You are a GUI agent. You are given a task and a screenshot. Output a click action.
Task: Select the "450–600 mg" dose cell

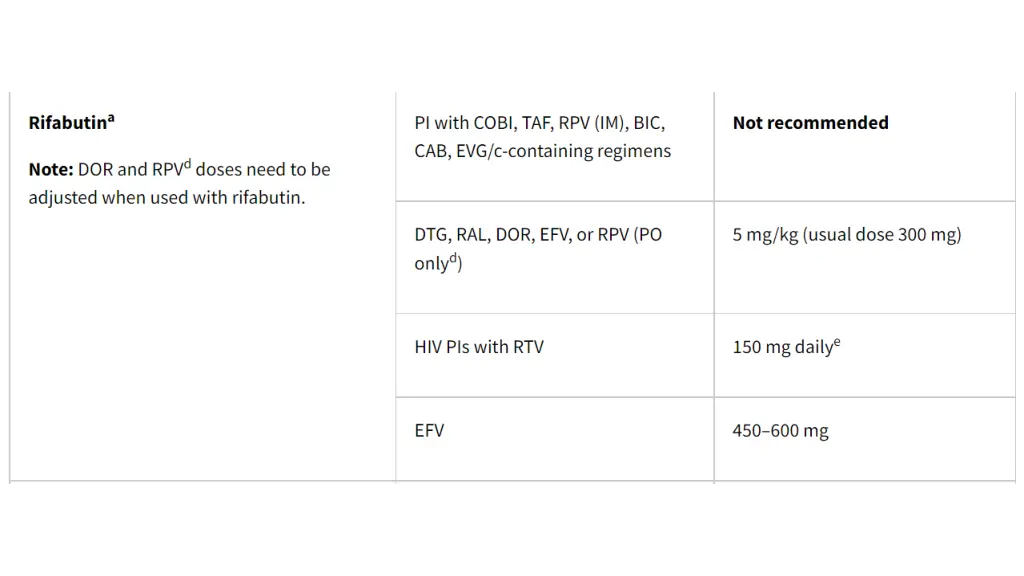[x=780, y=431]
